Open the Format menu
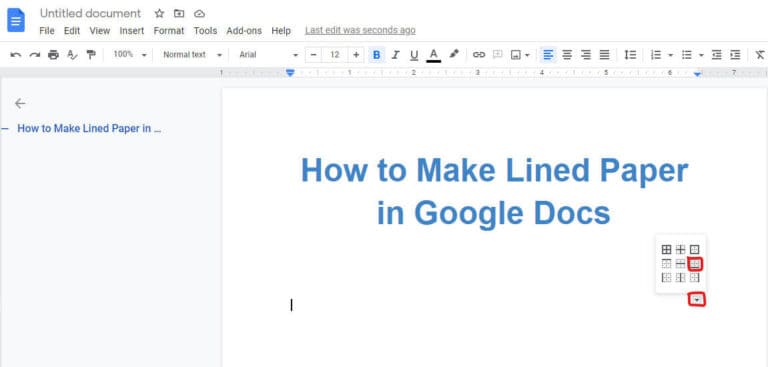Viewport: 768px width, 367px height. pos(169,30)
